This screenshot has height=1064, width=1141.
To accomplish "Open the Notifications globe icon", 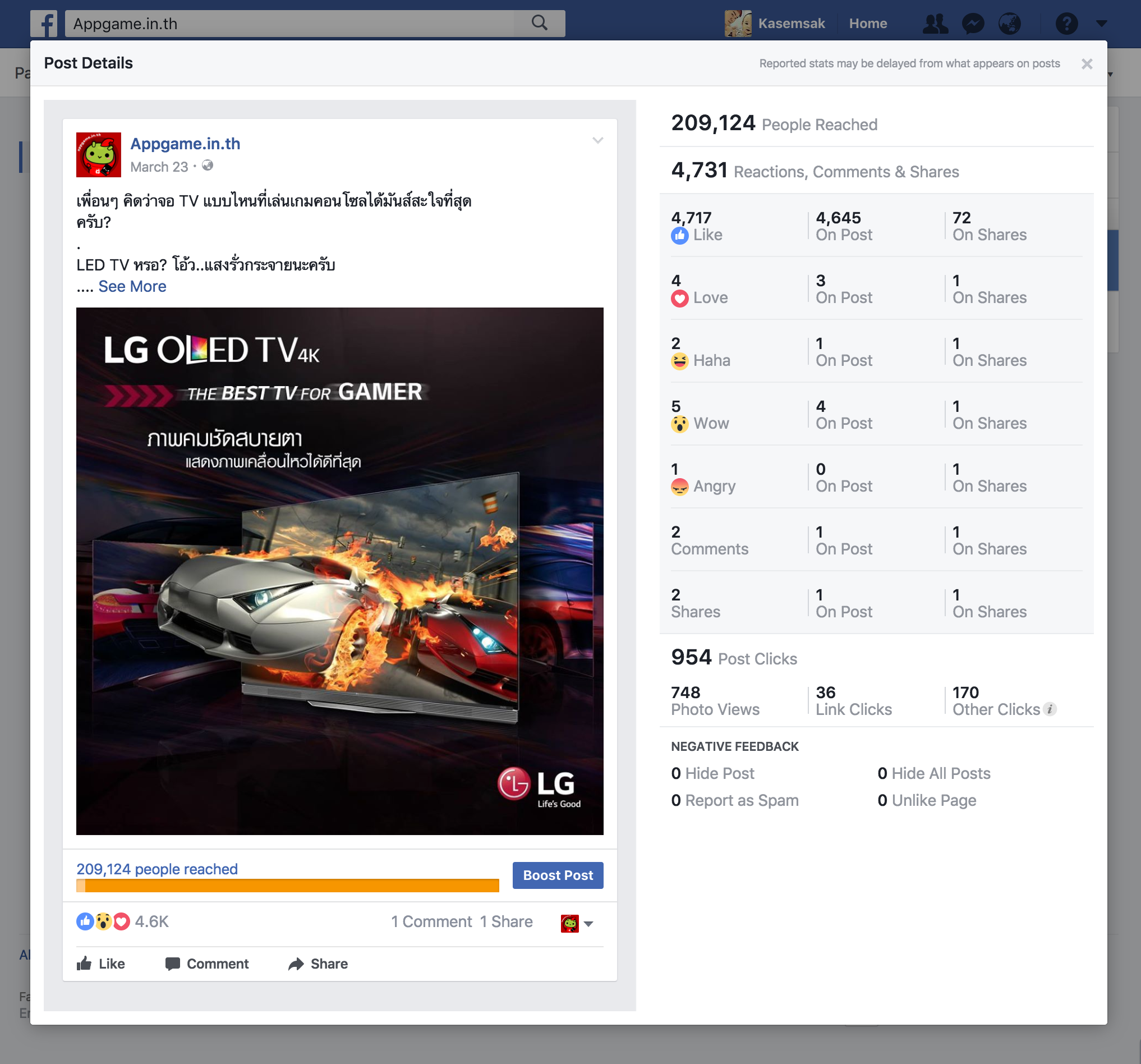I will pyautogui.click(x=1010, y=24).
